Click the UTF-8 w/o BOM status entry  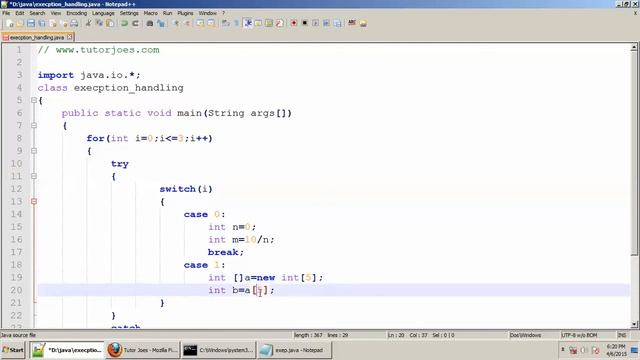coord(579,335)
